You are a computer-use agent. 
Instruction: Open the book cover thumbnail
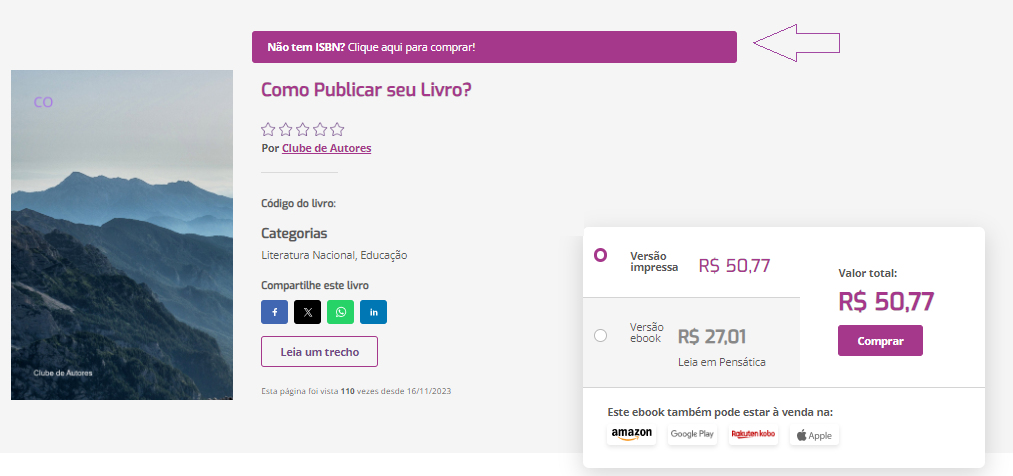coord(122,234)
